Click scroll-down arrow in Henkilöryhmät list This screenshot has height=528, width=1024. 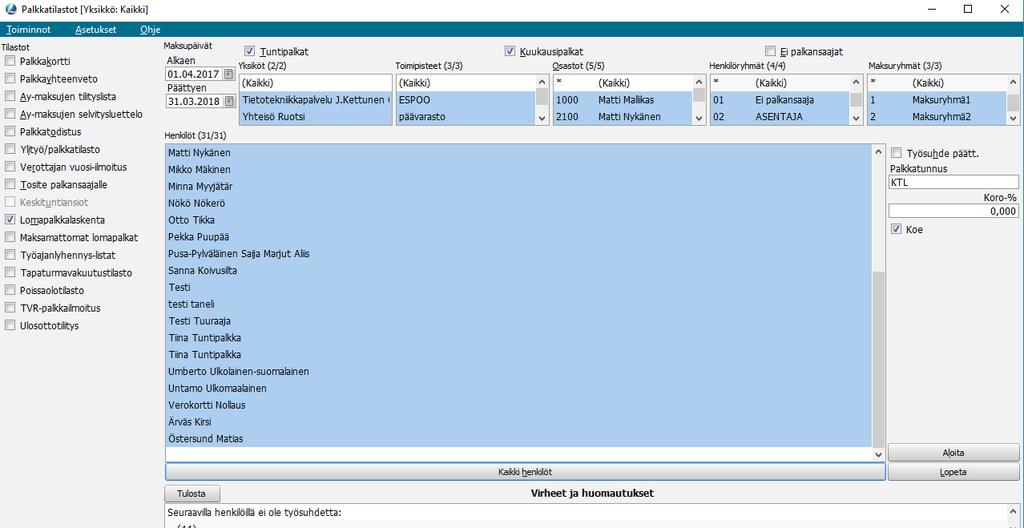point(856,118)
